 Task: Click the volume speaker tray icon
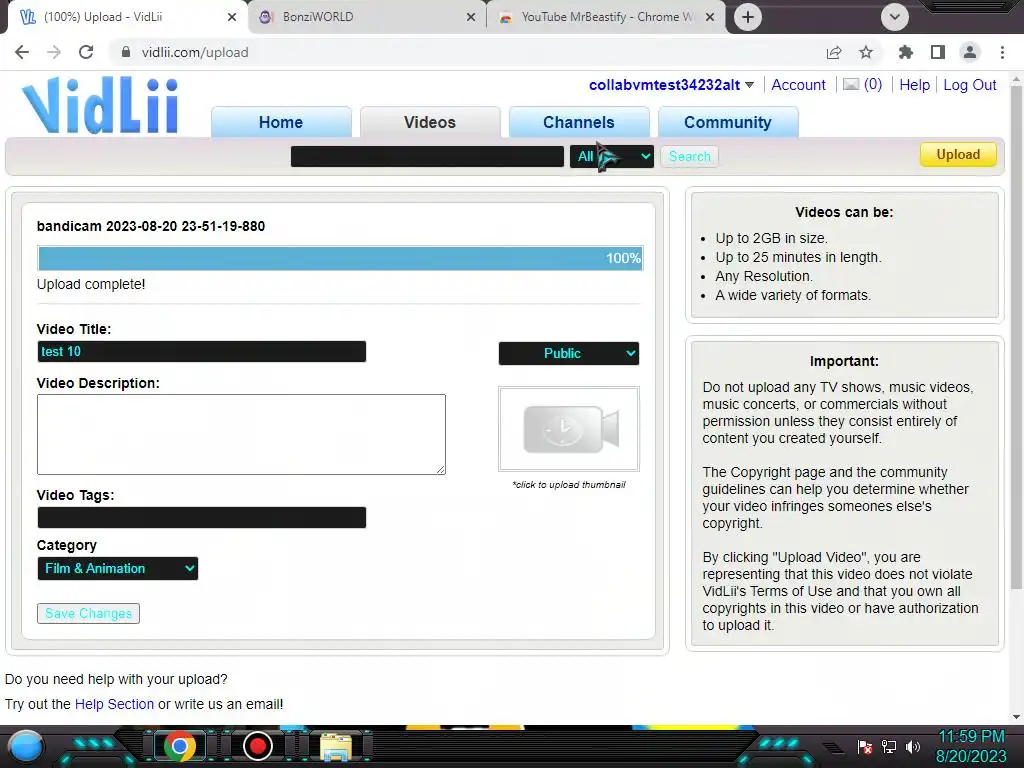click(x=912, y=746)
